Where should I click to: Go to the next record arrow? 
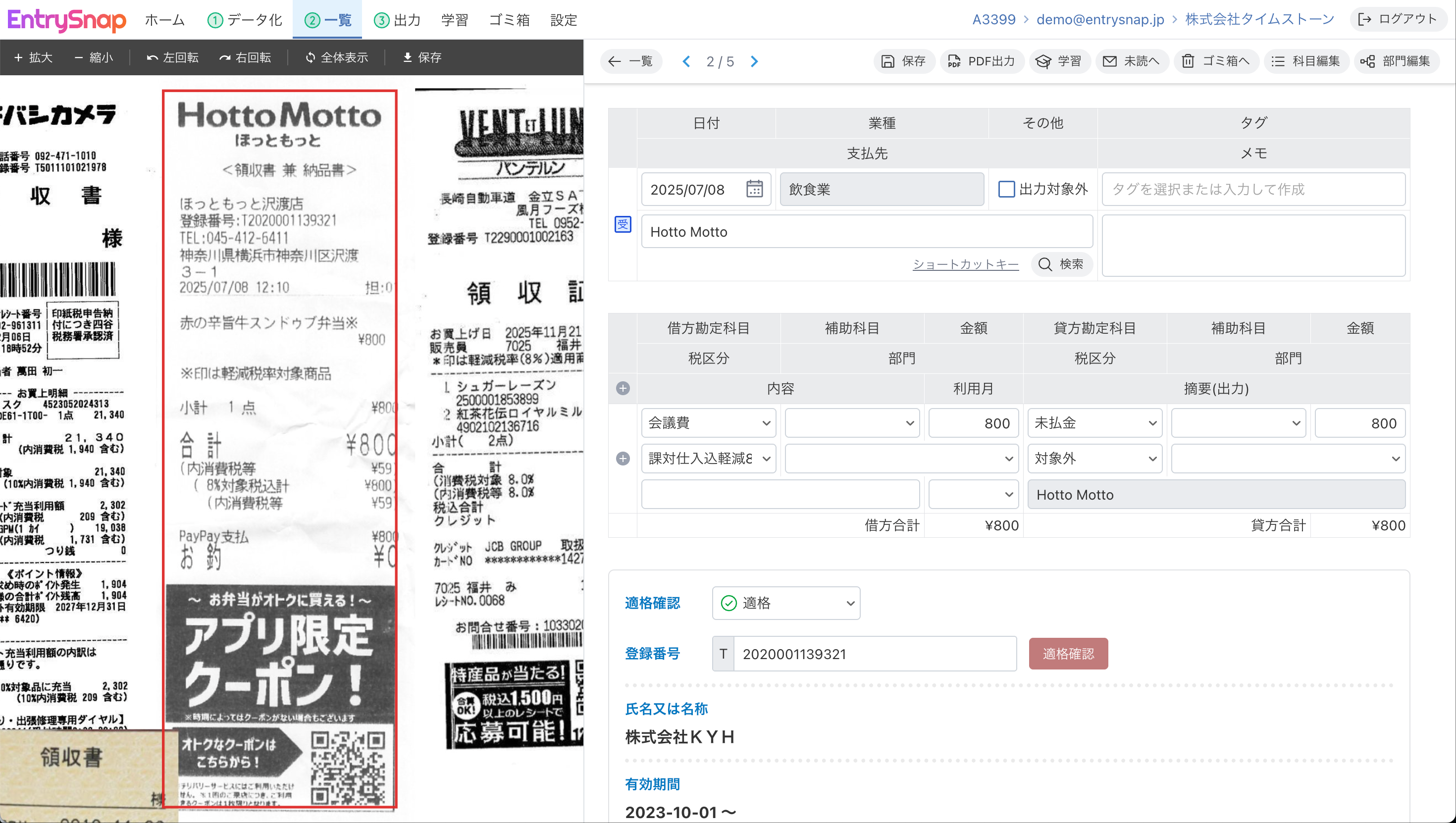754,61
